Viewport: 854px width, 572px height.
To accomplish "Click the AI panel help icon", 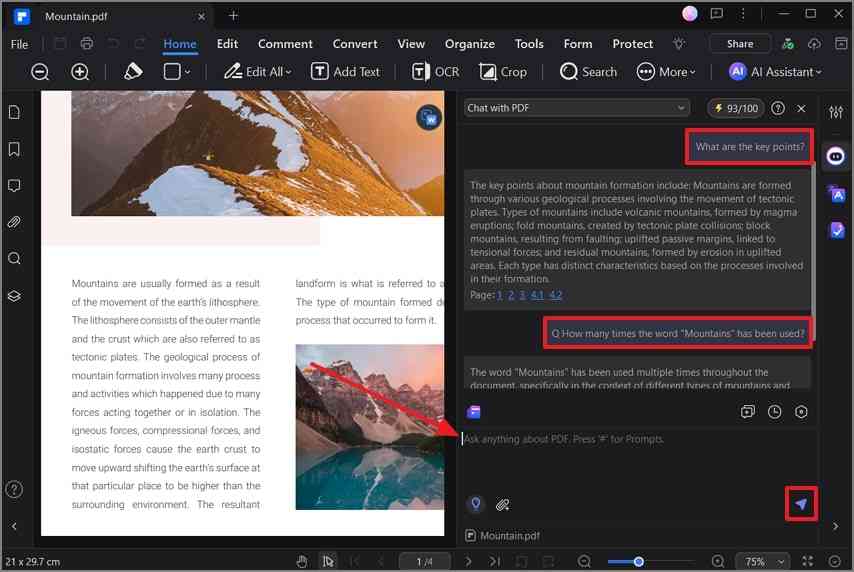I will (x=778, y=108).
